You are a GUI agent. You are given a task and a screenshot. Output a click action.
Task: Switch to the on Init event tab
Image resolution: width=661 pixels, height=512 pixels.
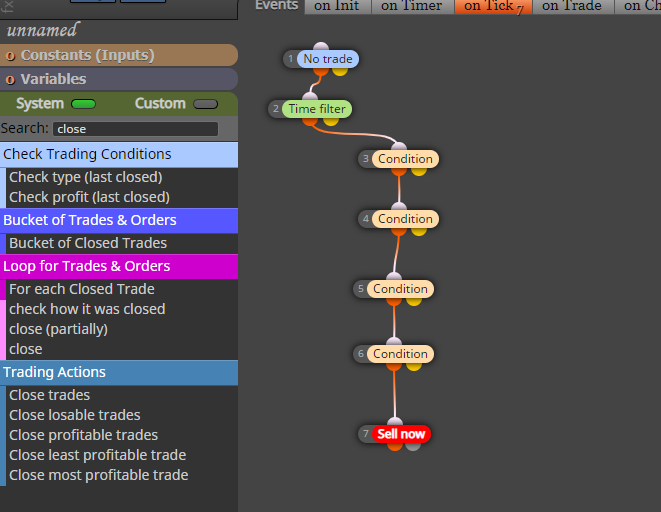336,6
